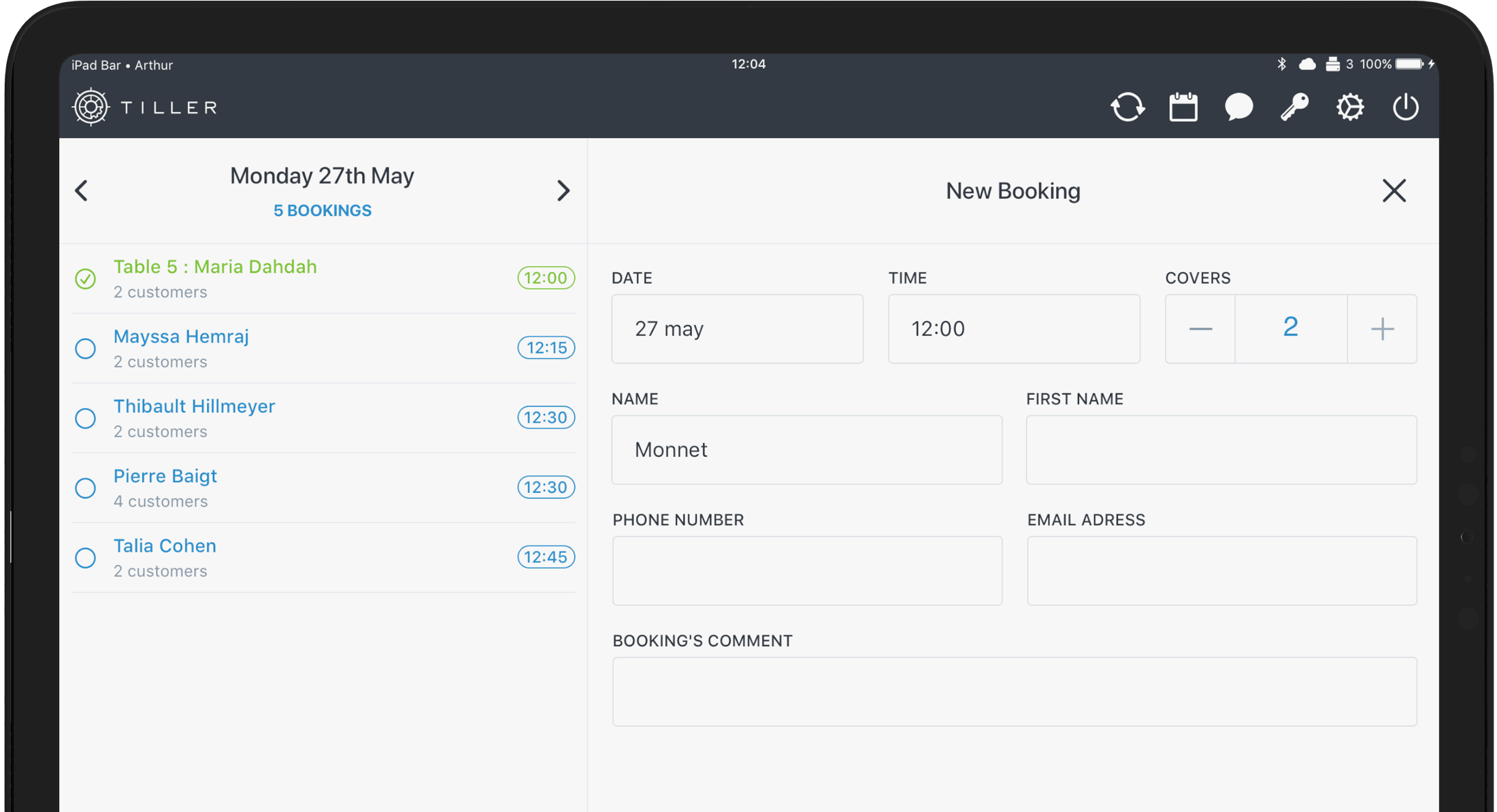Open Pierre Baigt booking
Image resolution: width=1497 pixels, height=812 pixels.
pos(323,488)
